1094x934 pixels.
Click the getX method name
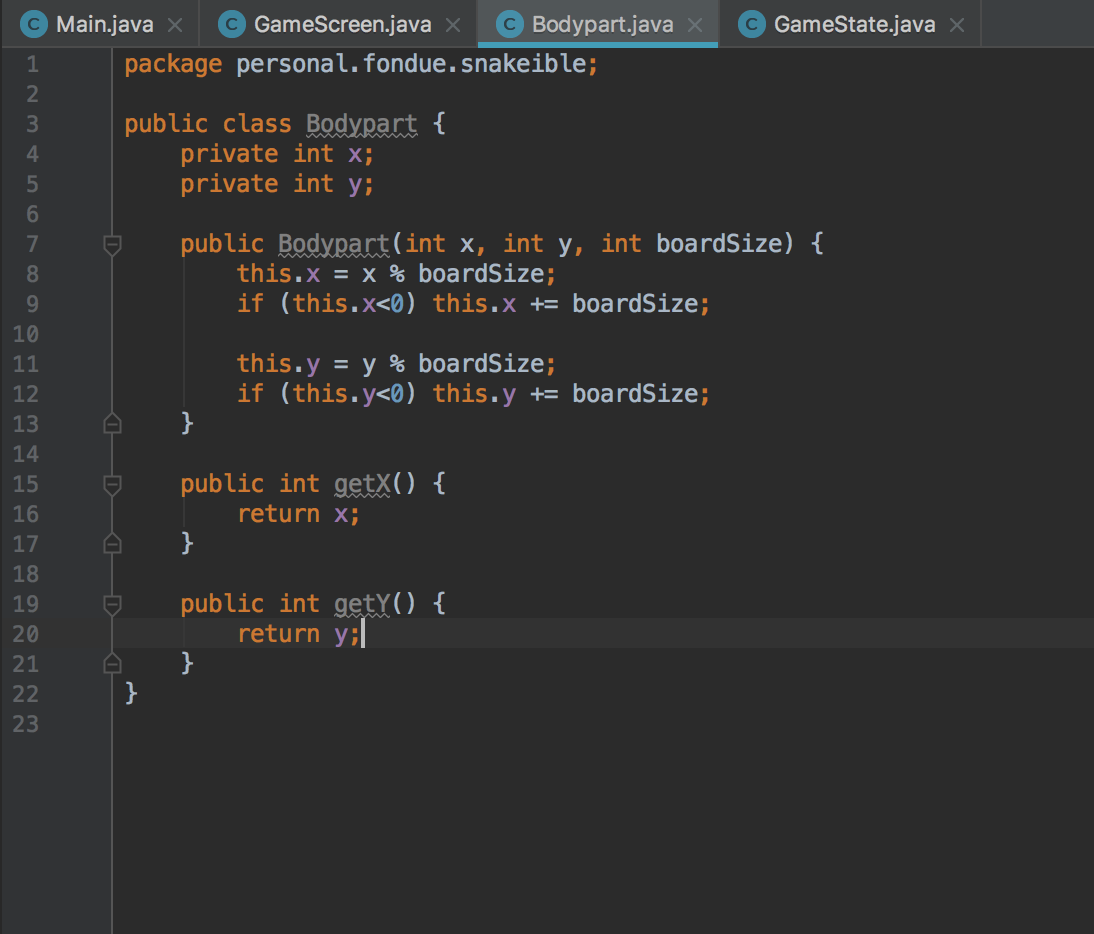click(x=361, y=484)
